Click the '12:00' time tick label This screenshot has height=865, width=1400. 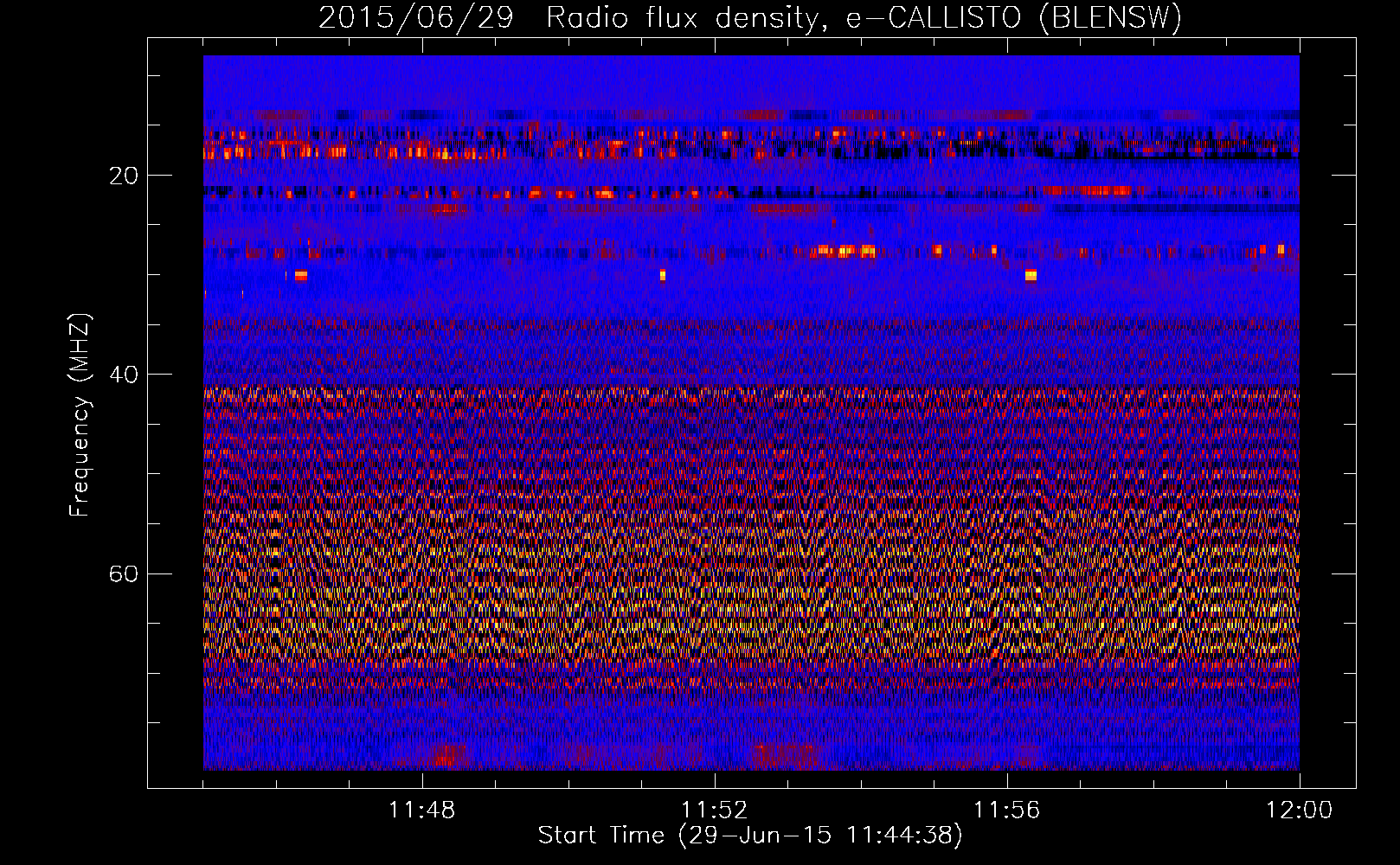pos(1299,811)
